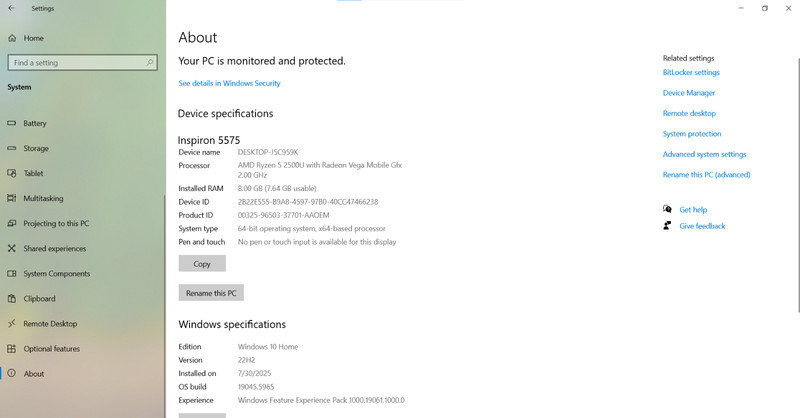The height and width of the screenshot is (418, 800).
Task: Select the Shared experiences icon
Action: (x=12, y=249)
